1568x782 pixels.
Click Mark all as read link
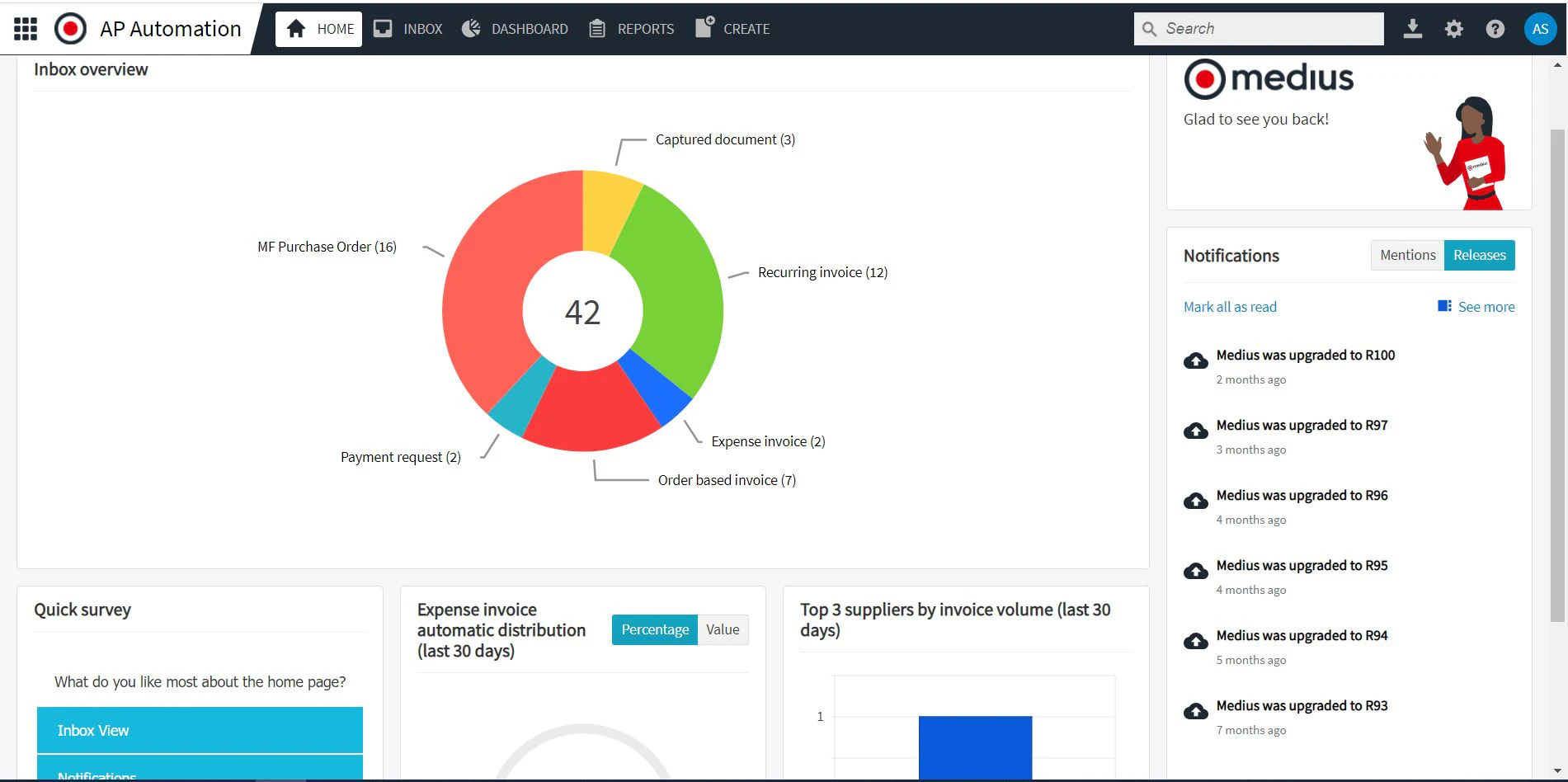(x=1230, y=306)
